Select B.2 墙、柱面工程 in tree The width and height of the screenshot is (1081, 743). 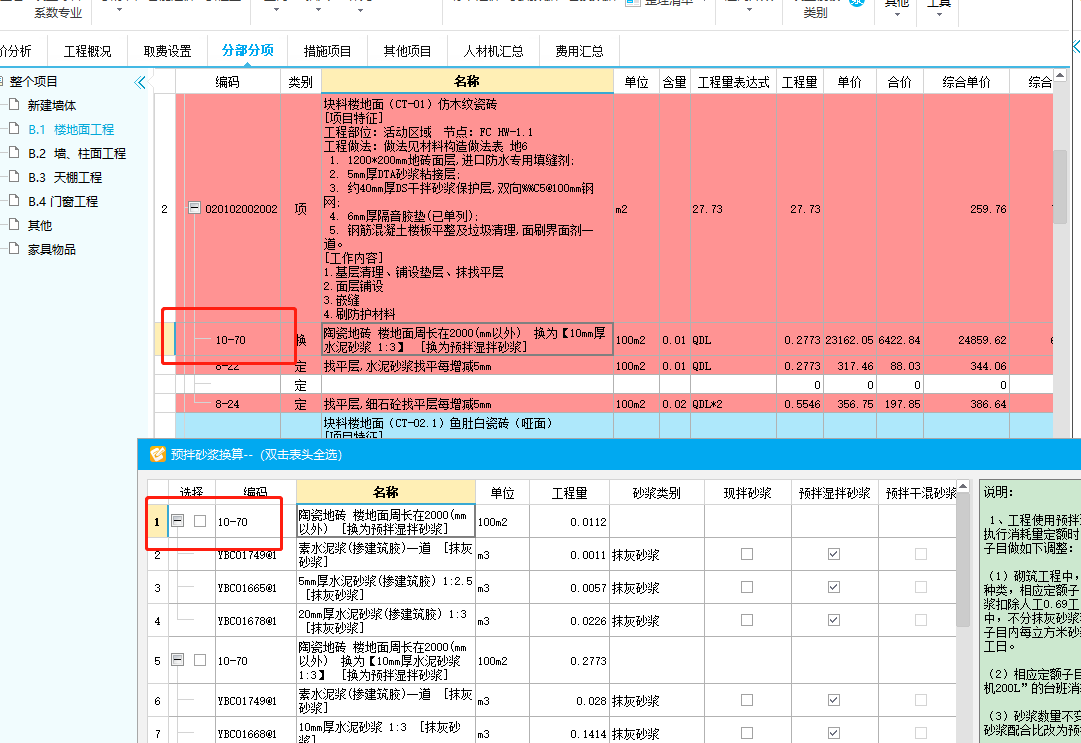tap(77, 154)
